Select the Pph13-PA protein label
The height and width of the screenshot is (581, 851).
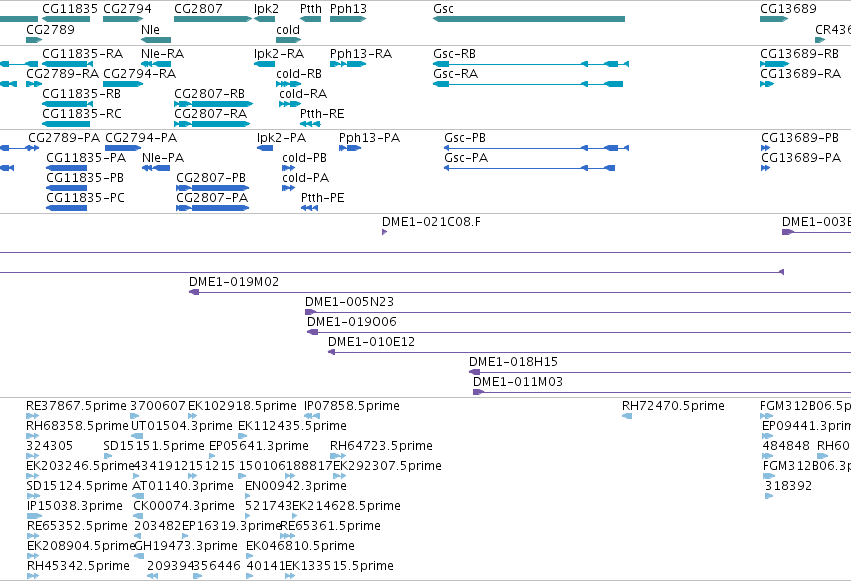[x=370, y=138]
